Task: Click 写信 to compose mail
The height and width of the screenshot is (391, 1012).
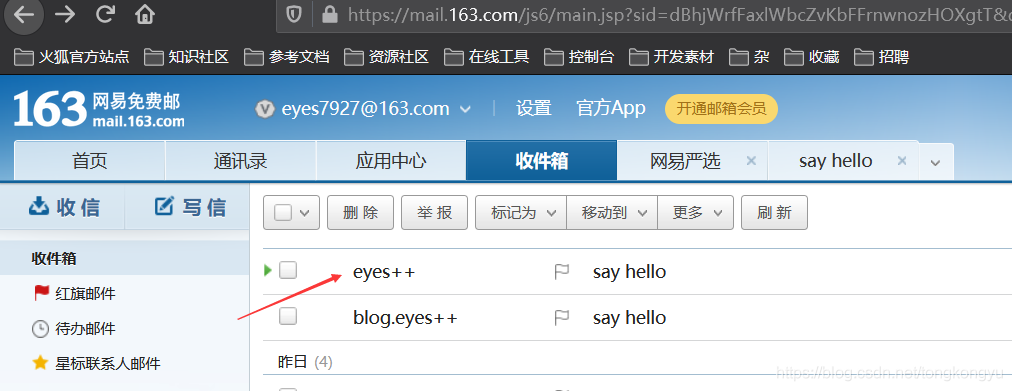Action: [x=190, y=207]
